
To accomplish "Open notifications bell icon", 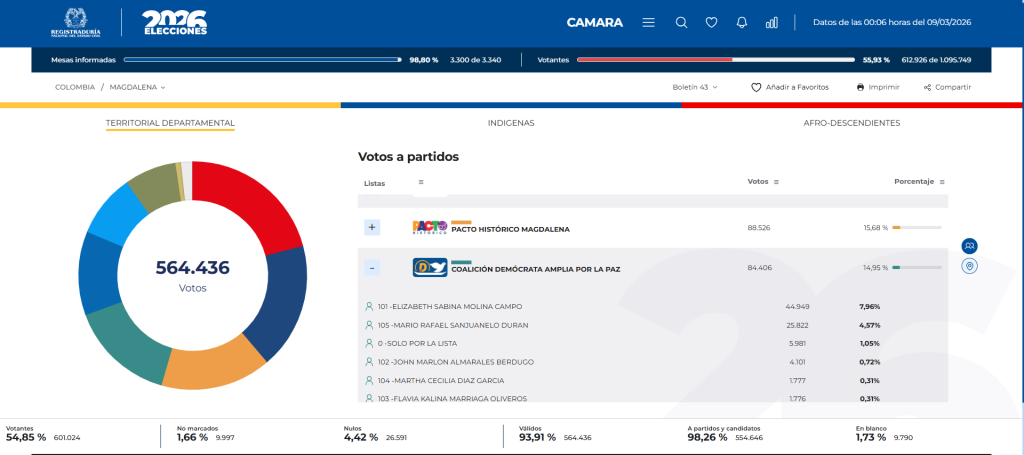I will [x=741, y=22].
